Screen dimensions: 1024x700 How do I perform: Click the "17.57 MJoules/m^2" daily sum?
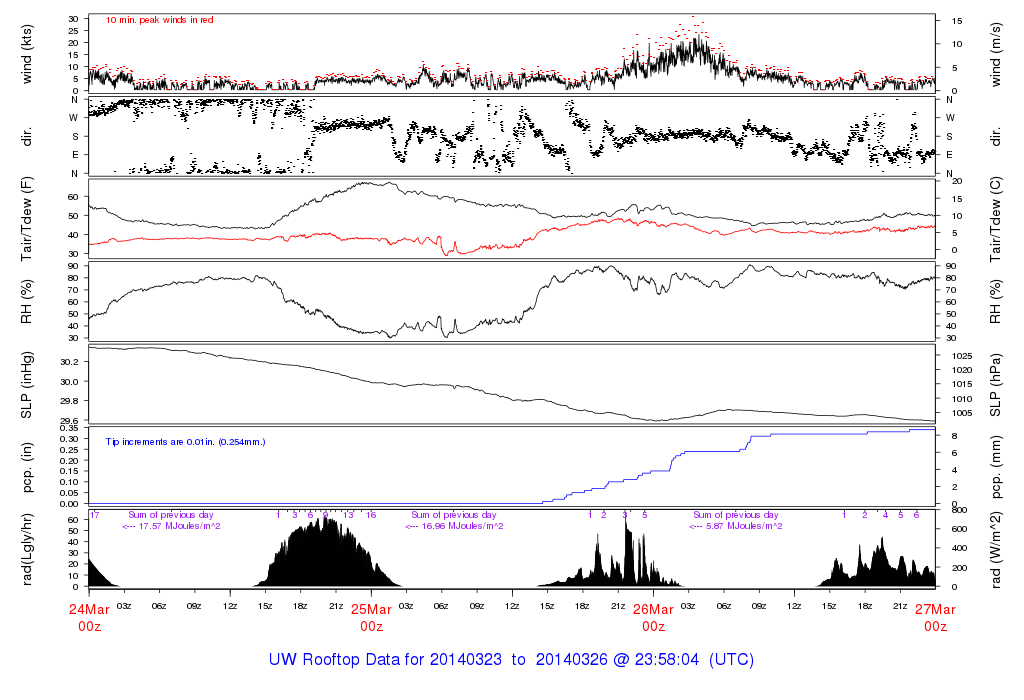tap(180, 526)
